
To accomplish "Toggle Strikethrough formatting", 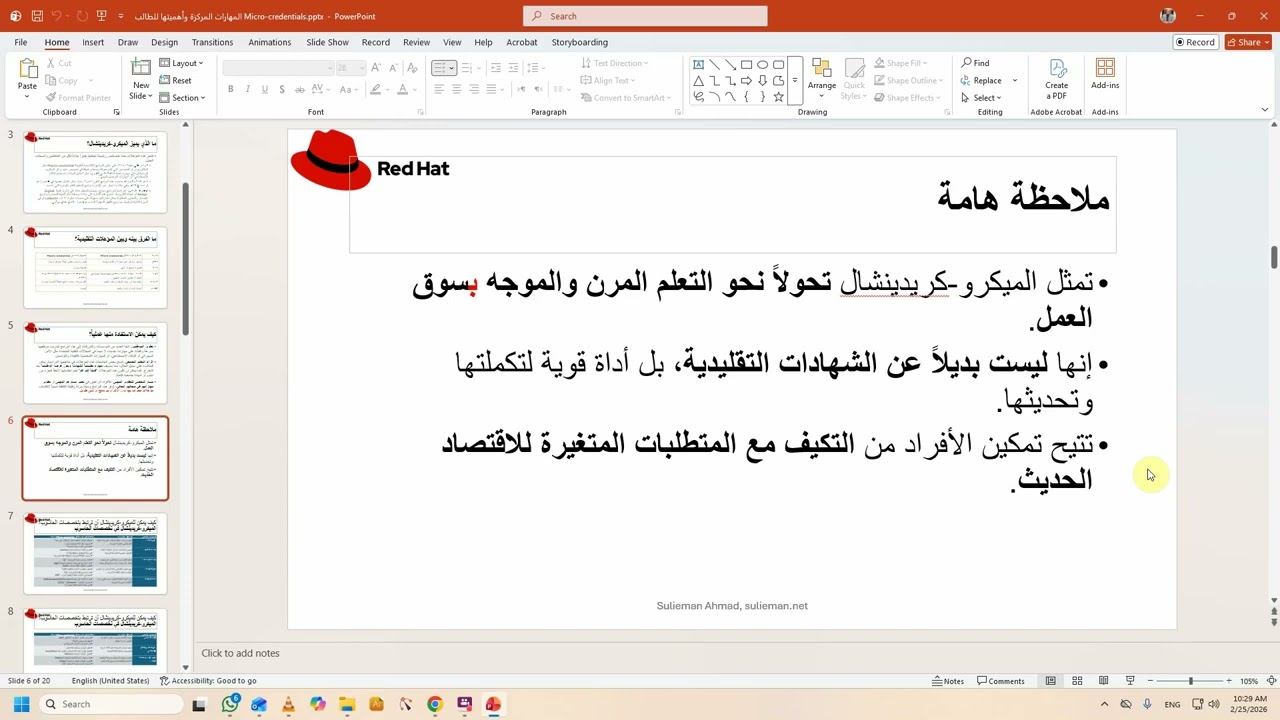I will [299, 89].
